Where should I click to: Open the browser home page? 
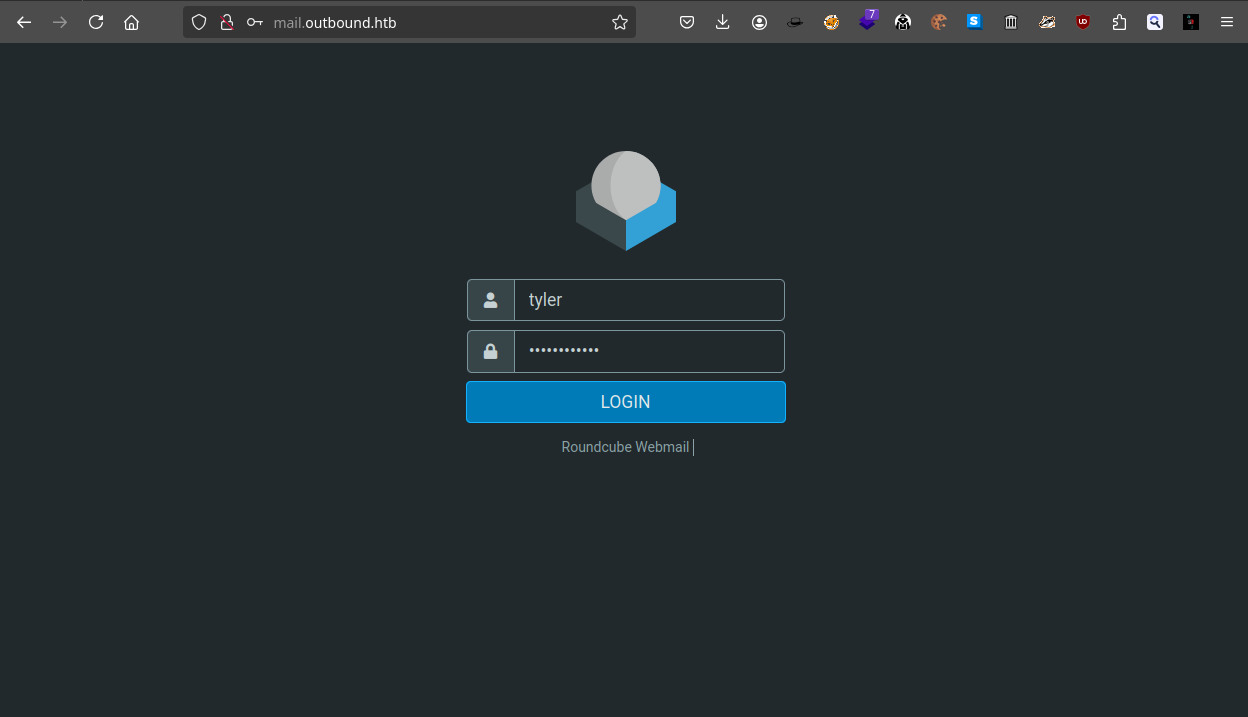pos(131,22)
